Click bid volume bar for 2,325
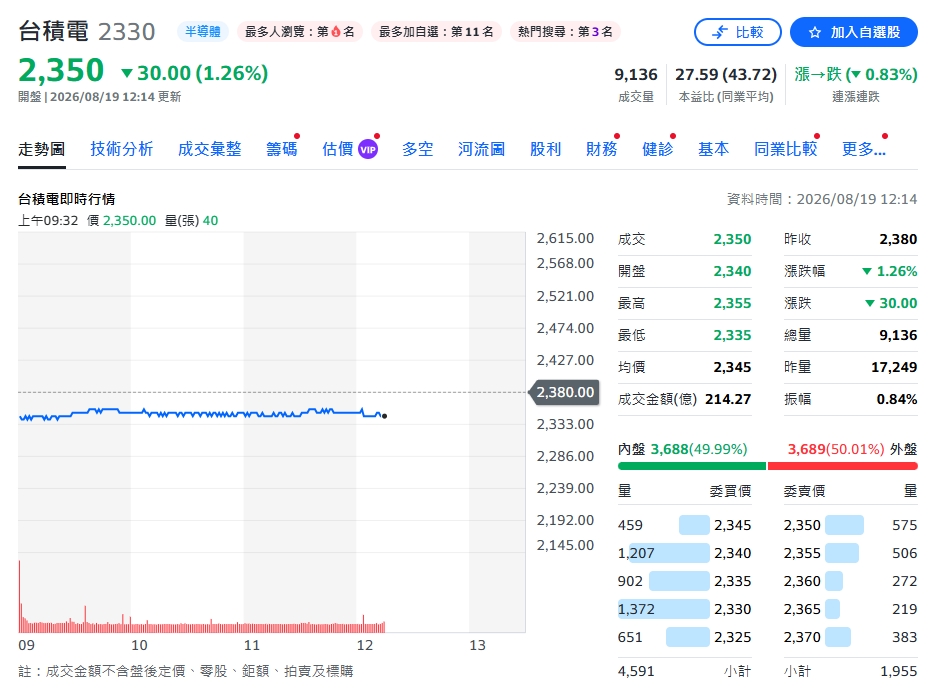Viewport: 934px width, 688px height. (687, 637)
